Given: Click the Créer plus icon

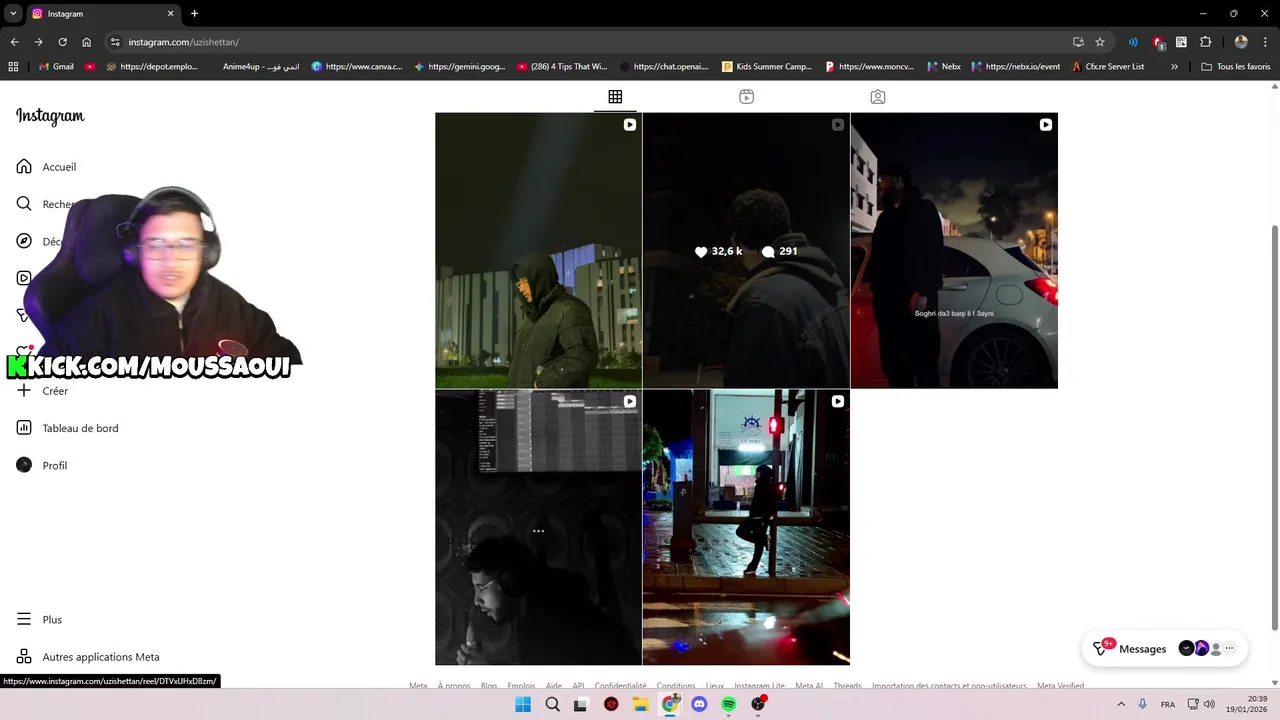Looking at the screenshot, I should pos(24,390).
